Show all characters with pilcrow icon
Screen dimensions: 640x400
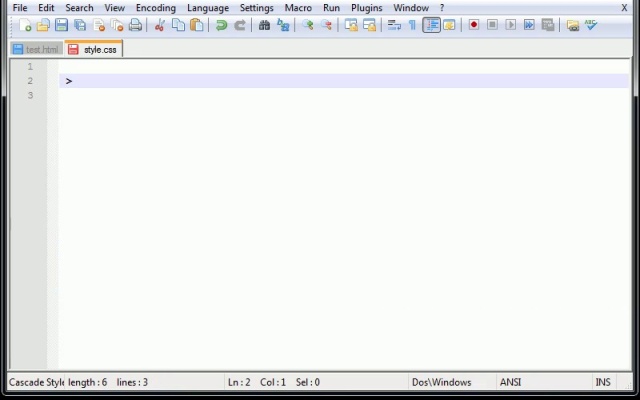pos(412,25)
